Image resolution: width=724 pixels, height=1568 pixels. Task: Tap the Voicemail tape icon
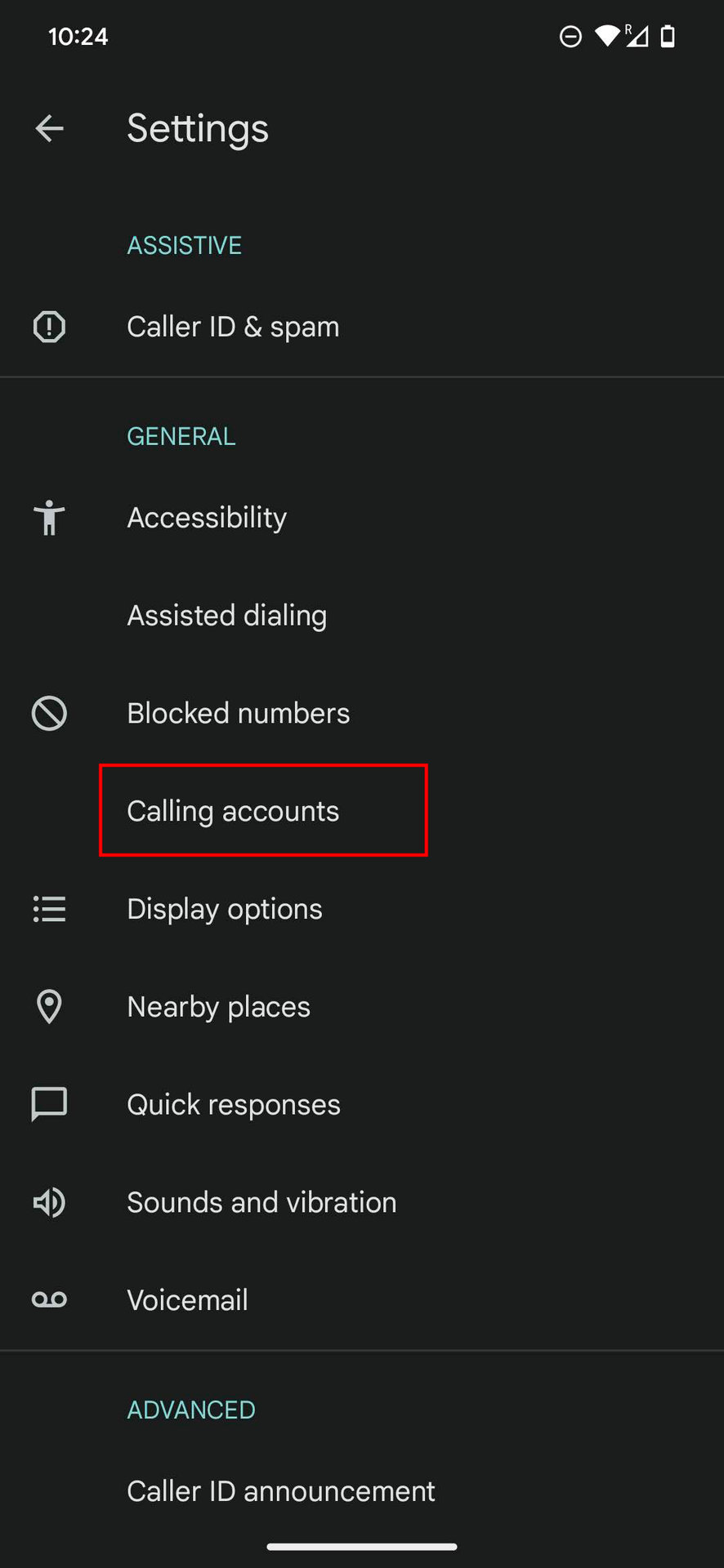pyautogui.click(x=49, y=1299)
